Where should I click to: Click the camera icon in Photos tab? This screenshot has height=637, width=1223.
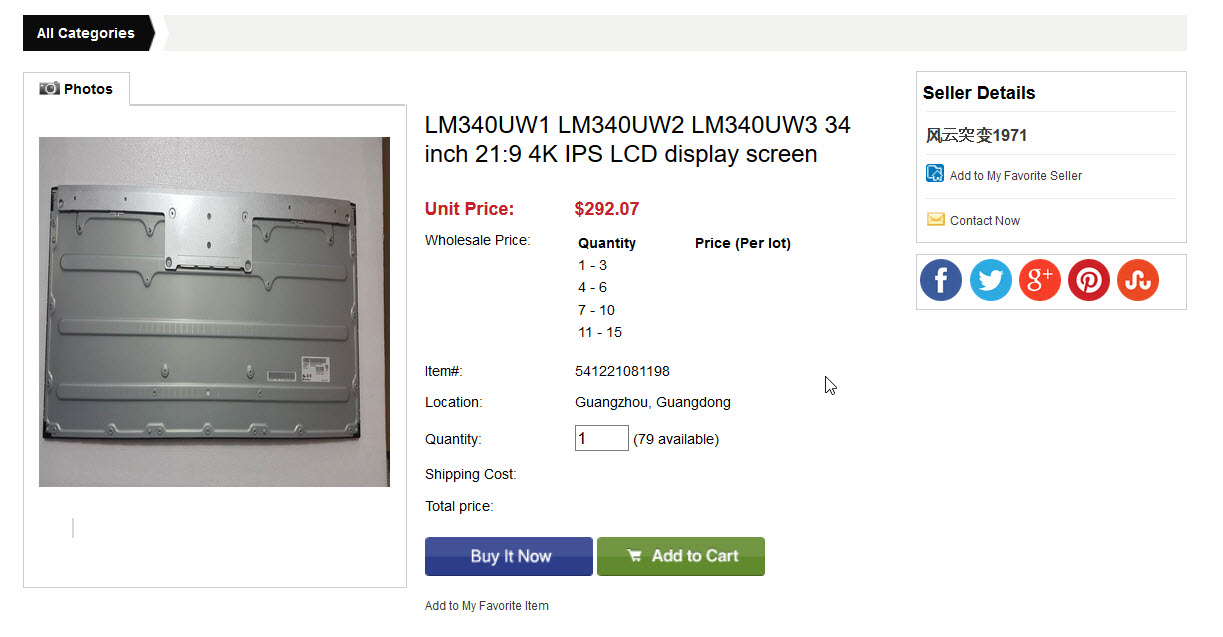click(49, 88)
